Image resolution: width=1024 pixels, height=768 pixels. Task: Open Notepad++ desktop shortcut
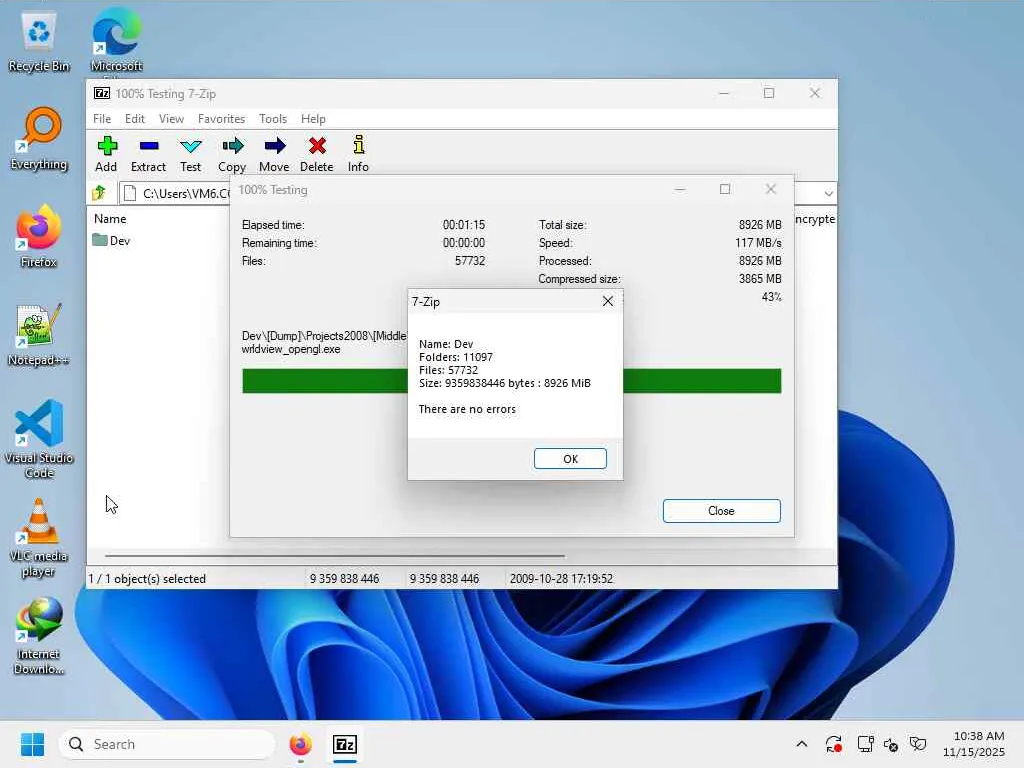point(39,335)
